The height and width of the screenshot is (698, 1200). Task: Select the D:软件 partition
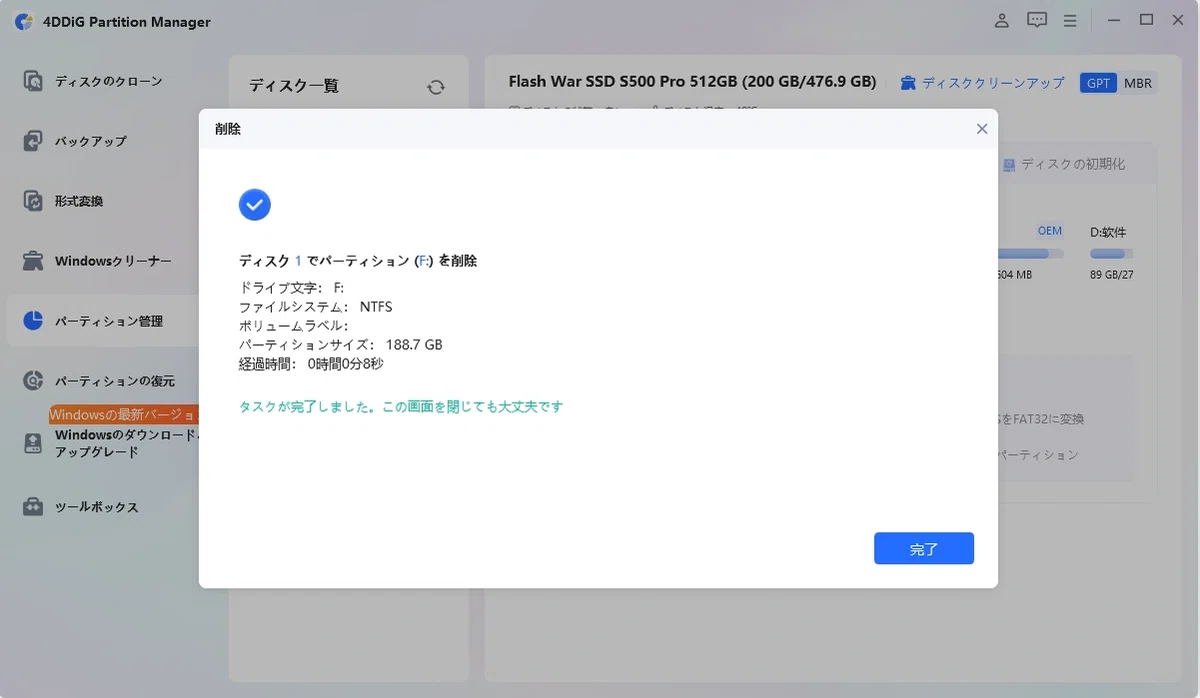1110,232
